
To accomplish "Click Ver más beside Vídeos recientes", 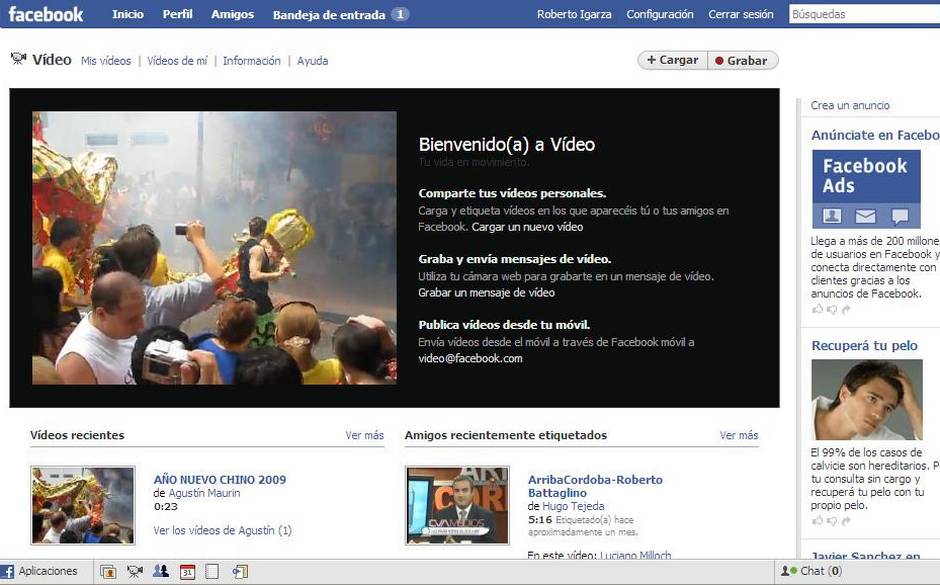I will 364,435.
